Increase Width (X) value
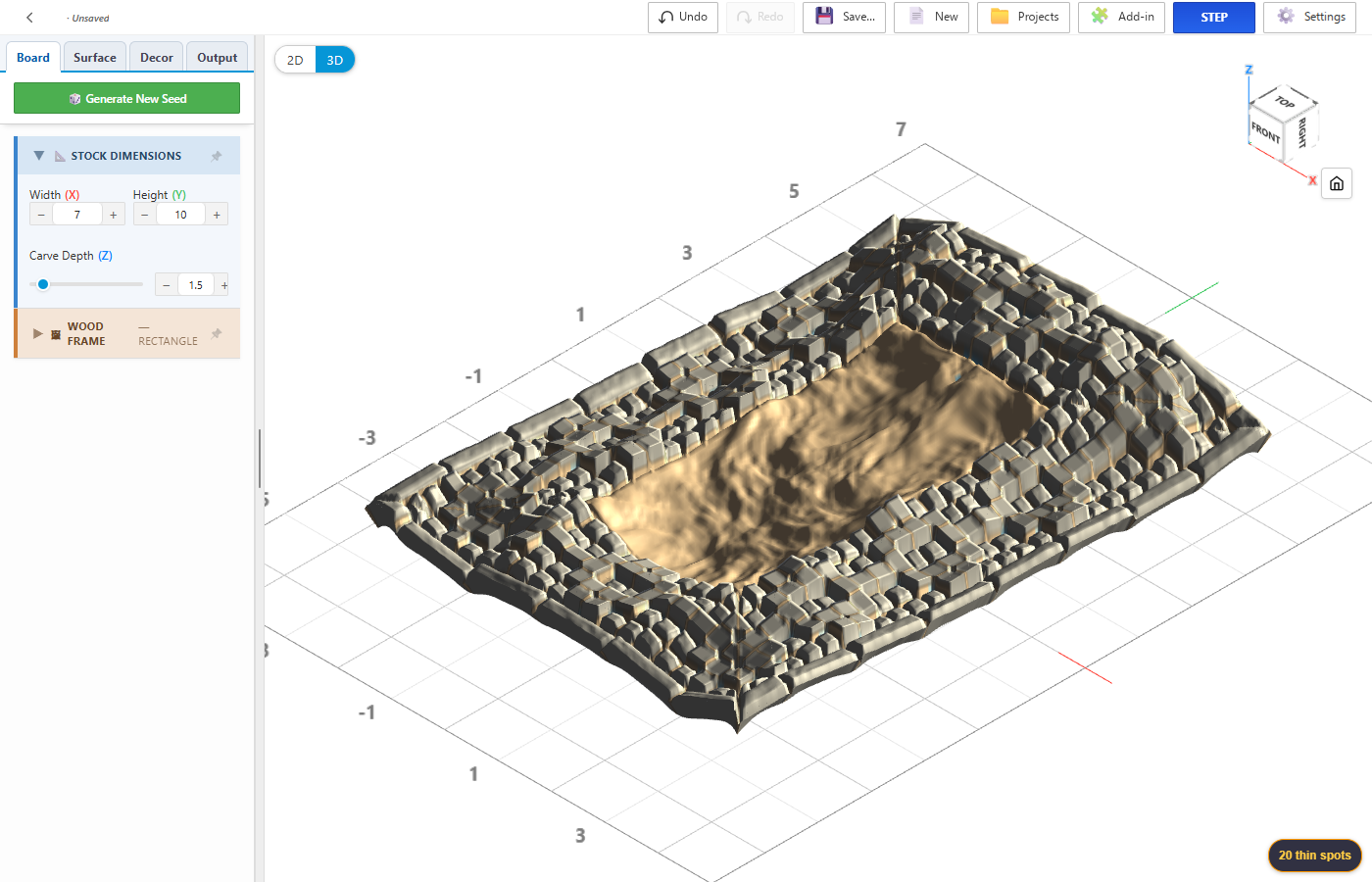The image size is (1372, 882). click(114, 215)
